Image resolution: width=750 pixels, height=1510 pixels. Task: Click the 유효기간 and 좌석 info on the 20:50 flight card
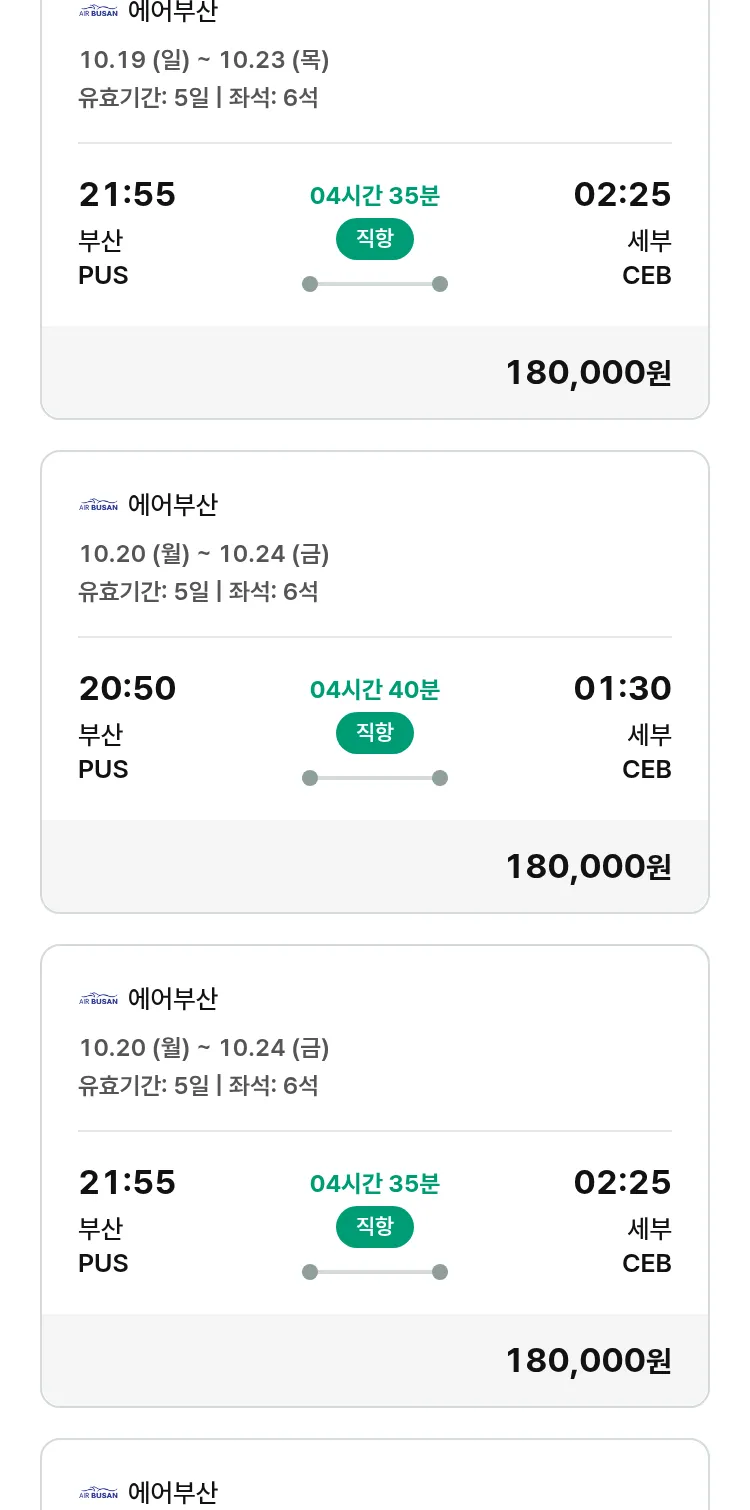point(198,591)
